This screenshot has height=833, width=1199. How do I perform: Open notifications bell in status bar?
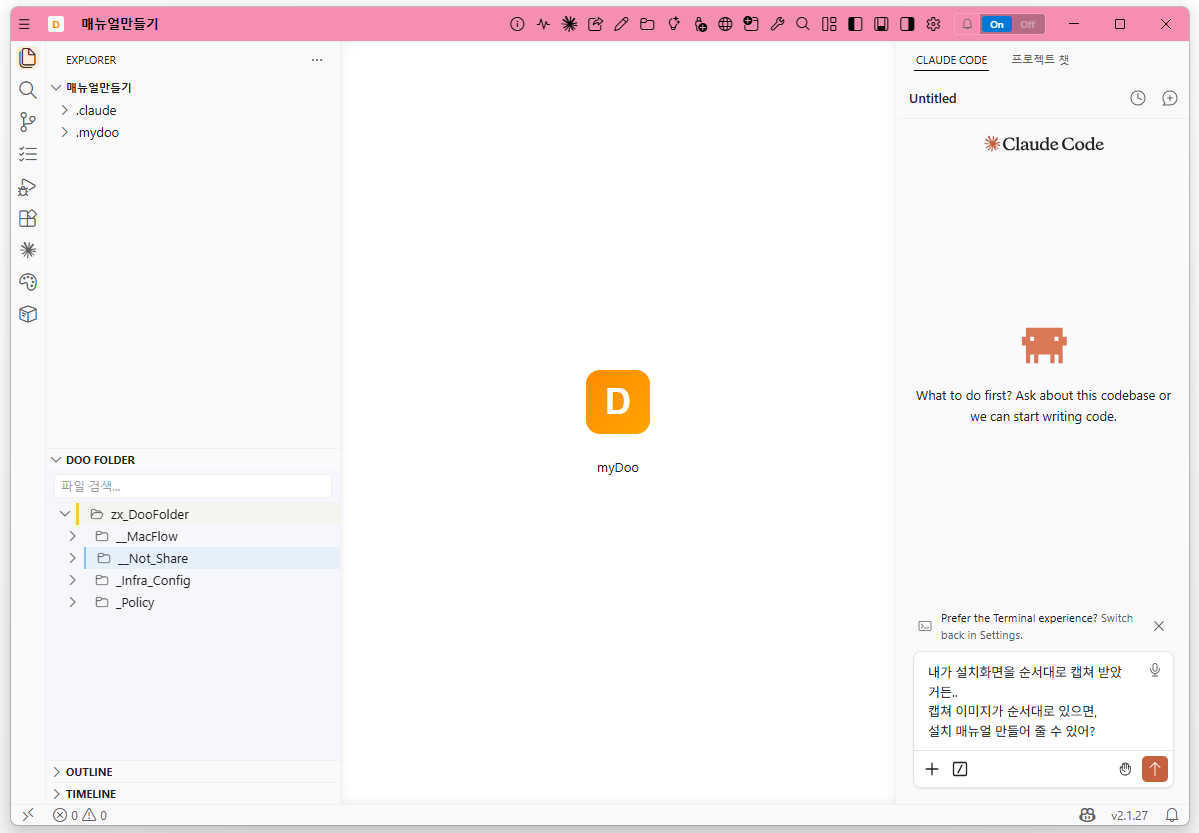(1171, 815)
